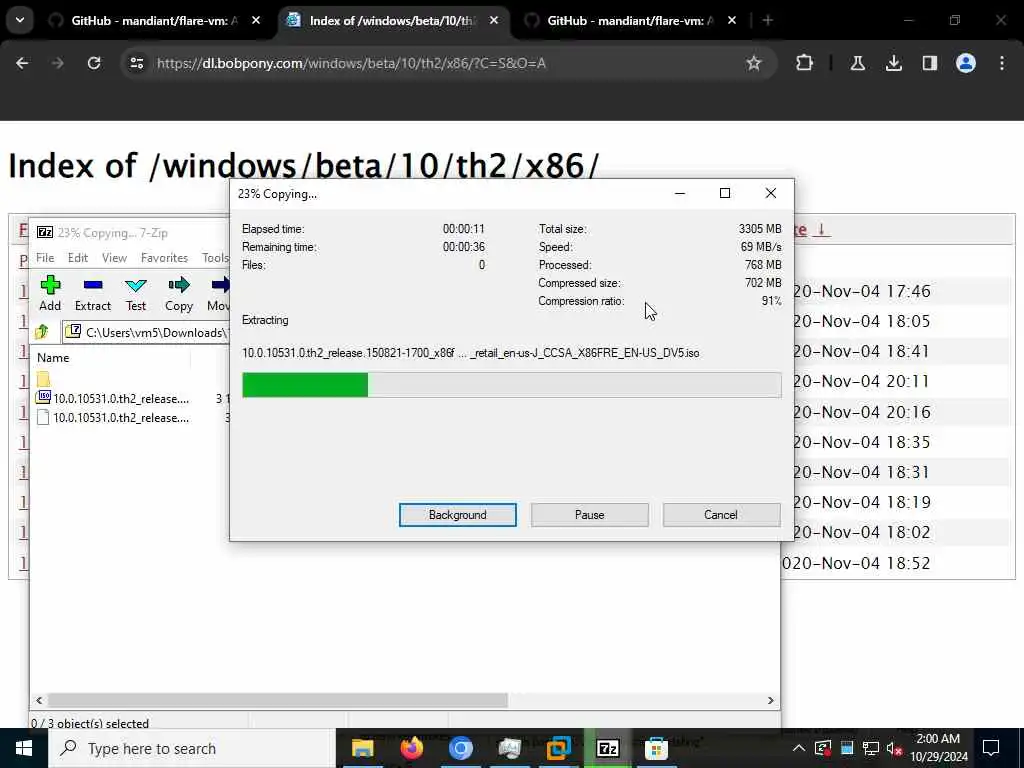Open the View menu in 7-Zip
This screenshot has height=768, width=1024.
[x=114, y=258]
